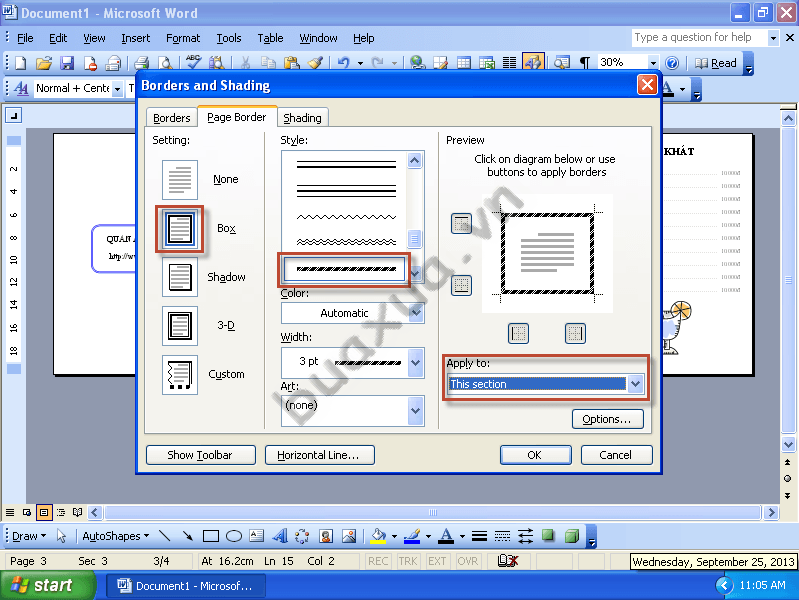Switch to the Shading tab
The image size is (799, 600).
point(302,118)
